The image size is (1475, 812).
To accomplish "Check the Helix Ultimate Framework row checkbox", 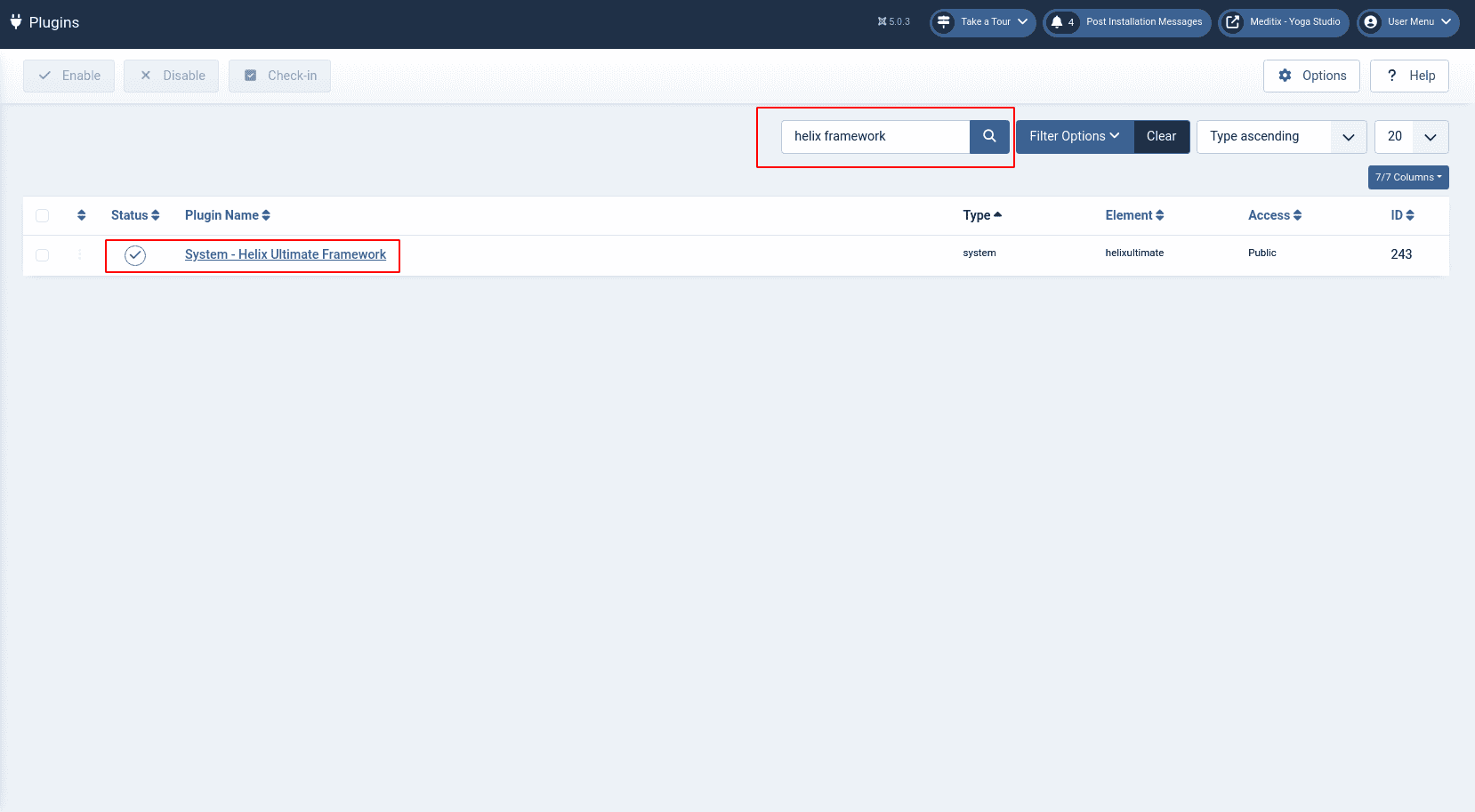I will click(42, 255).
